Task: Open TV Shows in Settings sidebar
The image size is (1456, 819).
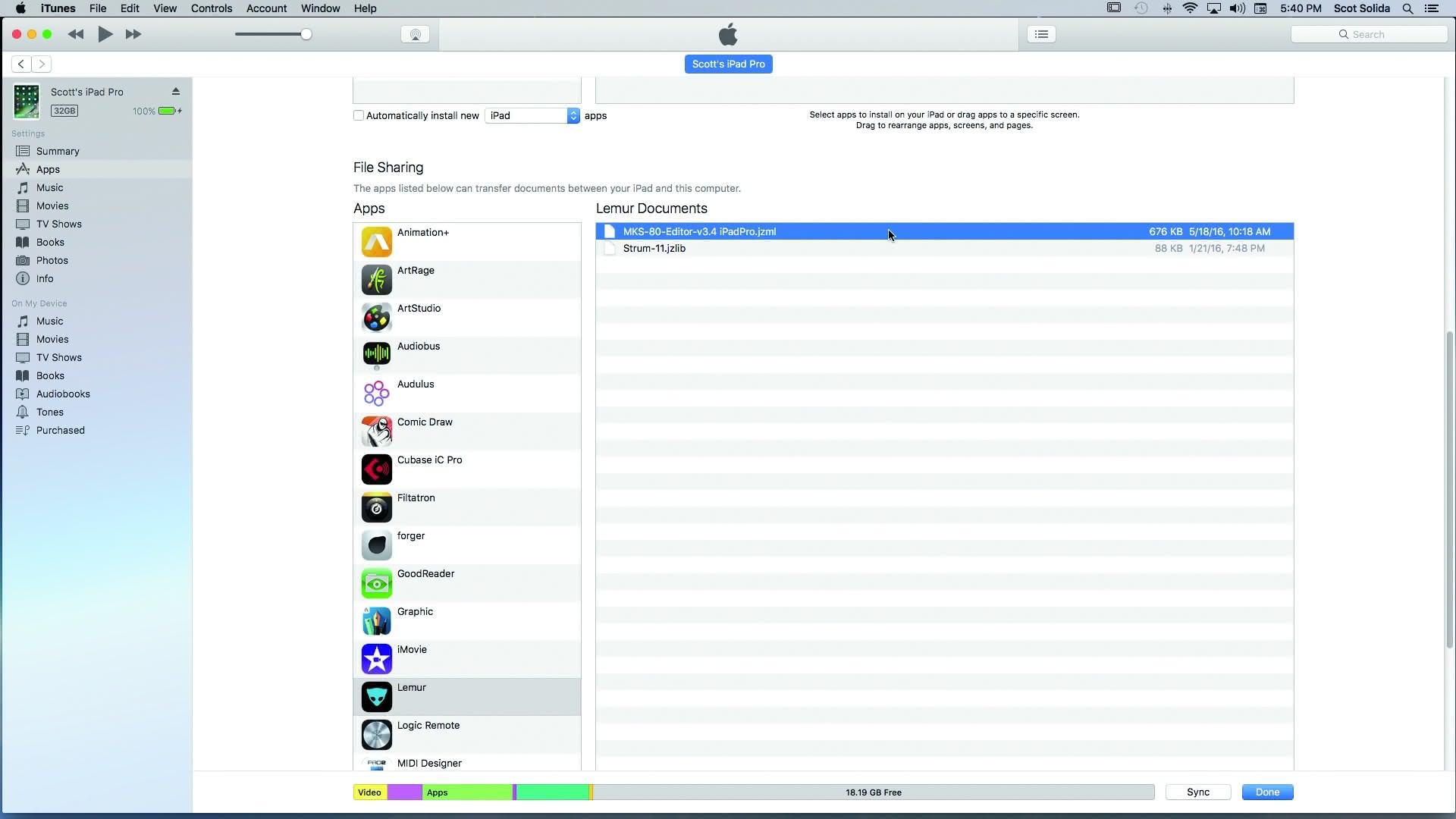Action: coord(96,224)
